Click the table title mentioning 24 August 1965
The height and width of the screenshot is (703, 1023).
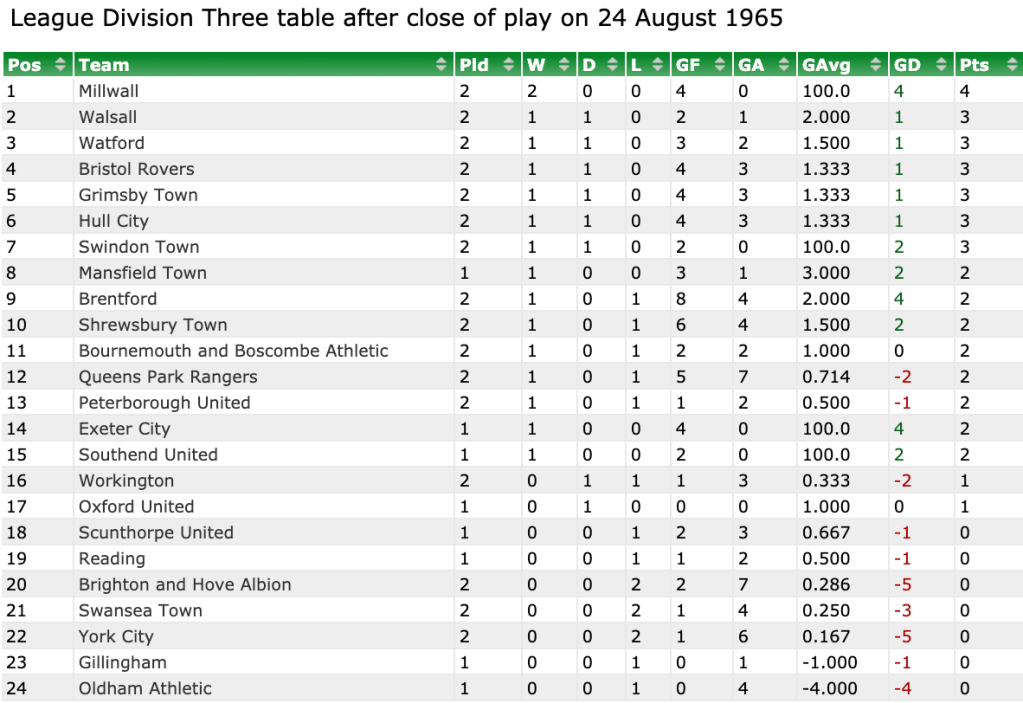pyautogui.click(x=396, y=19)
